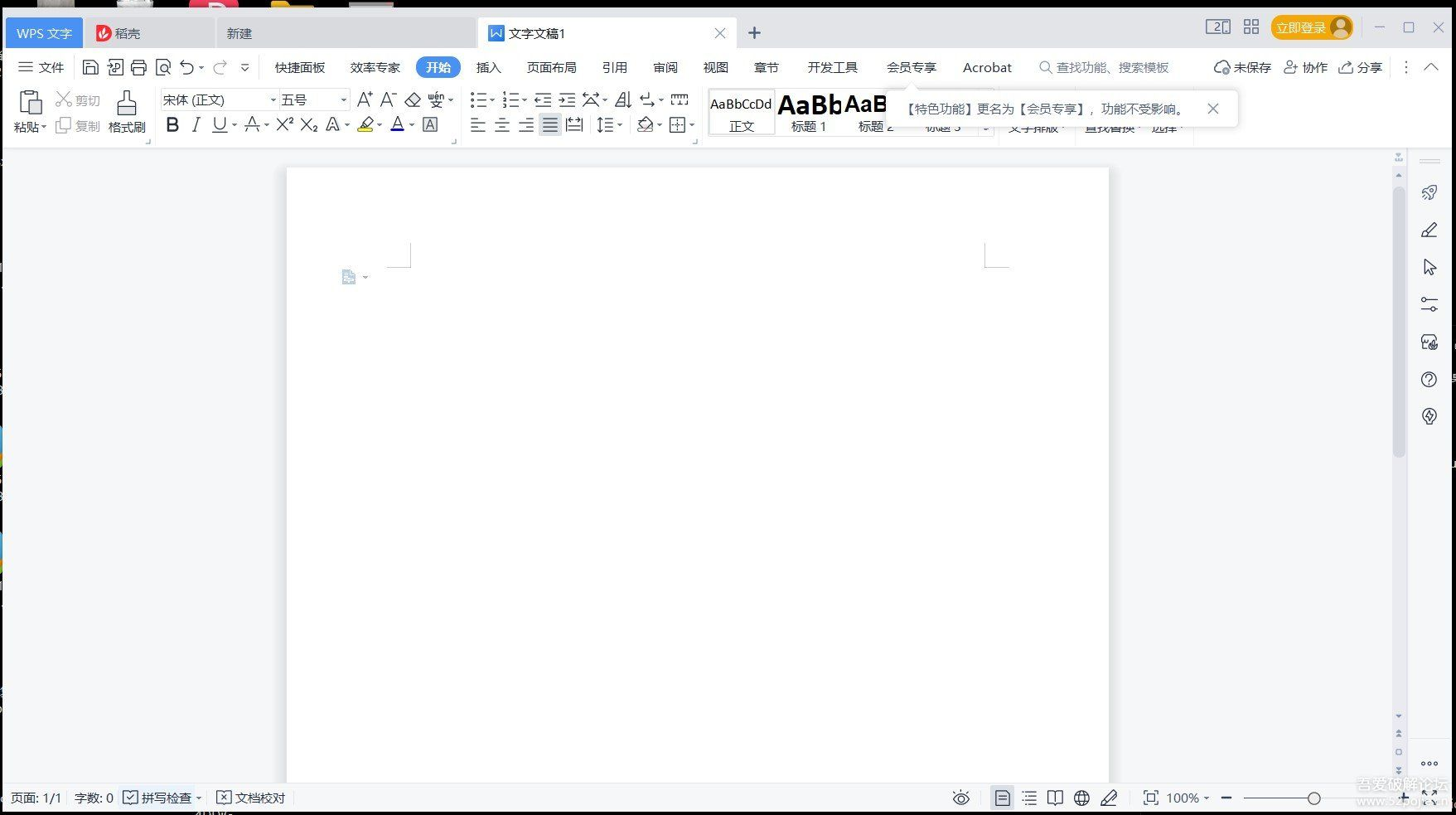Toggle spell check in status bar

point(157,798)
